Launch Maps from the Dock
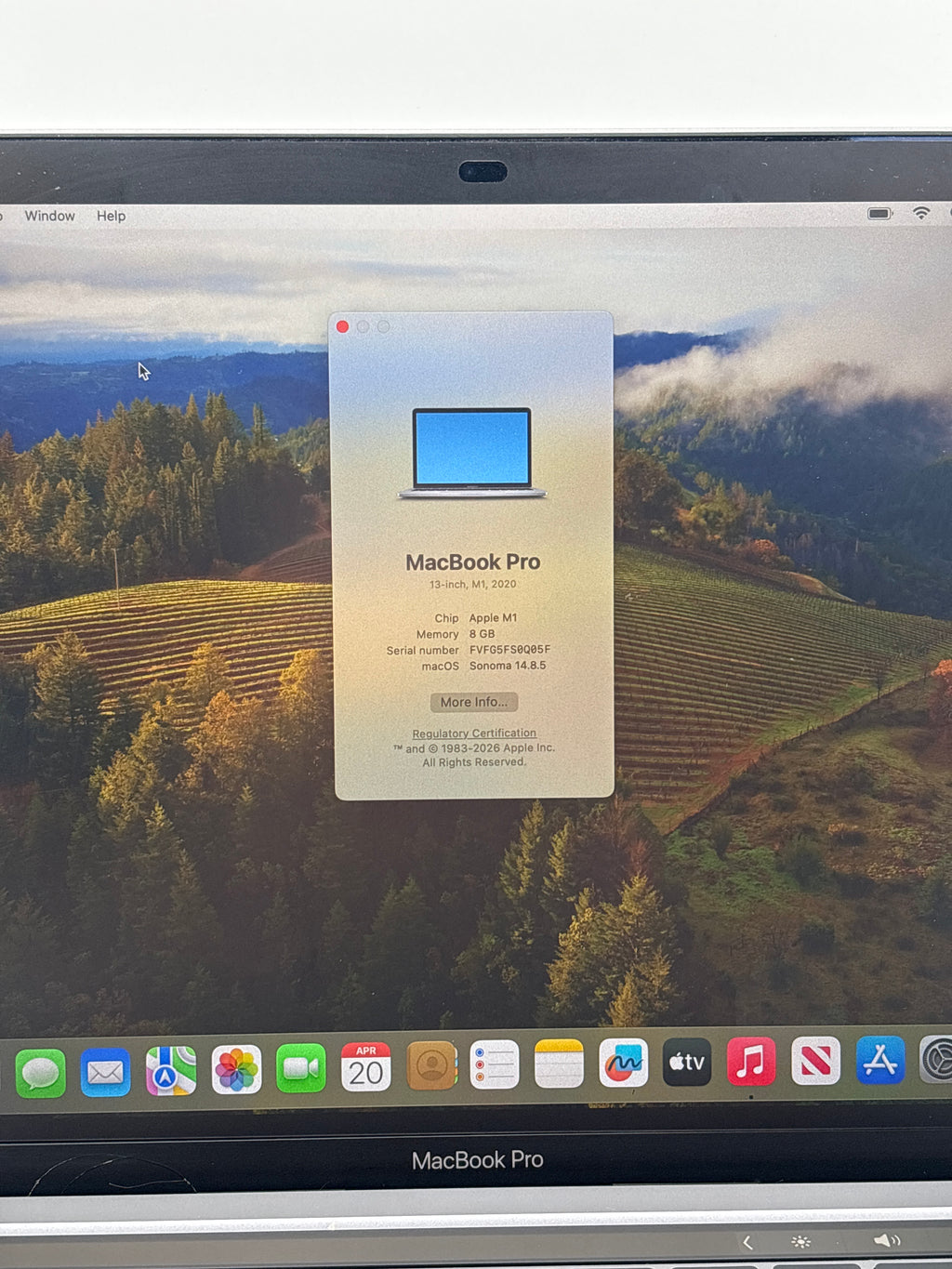 [171, 1071]
